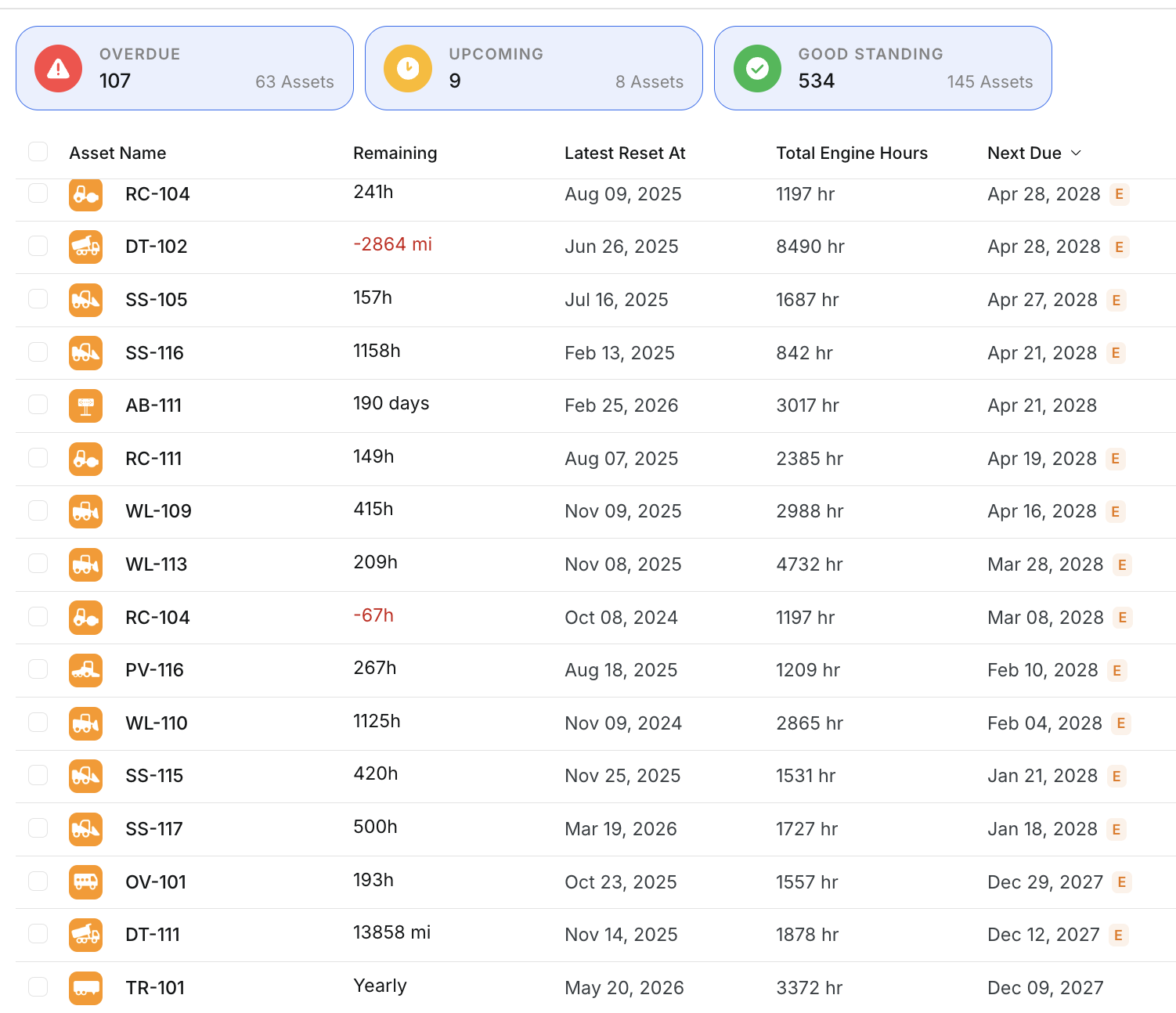Click the roller compactor icon for RC-111
This screenshot has width=1176, height=1013.
86,459
